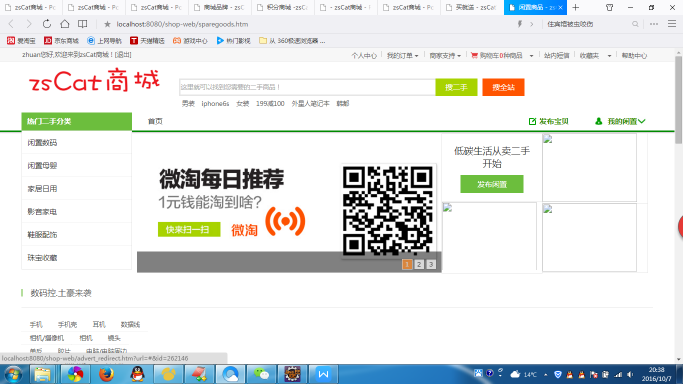Click the orange 搜全站 button
Image resolution: width=683 pixels, height=384 pixels.
pos(503,87)
